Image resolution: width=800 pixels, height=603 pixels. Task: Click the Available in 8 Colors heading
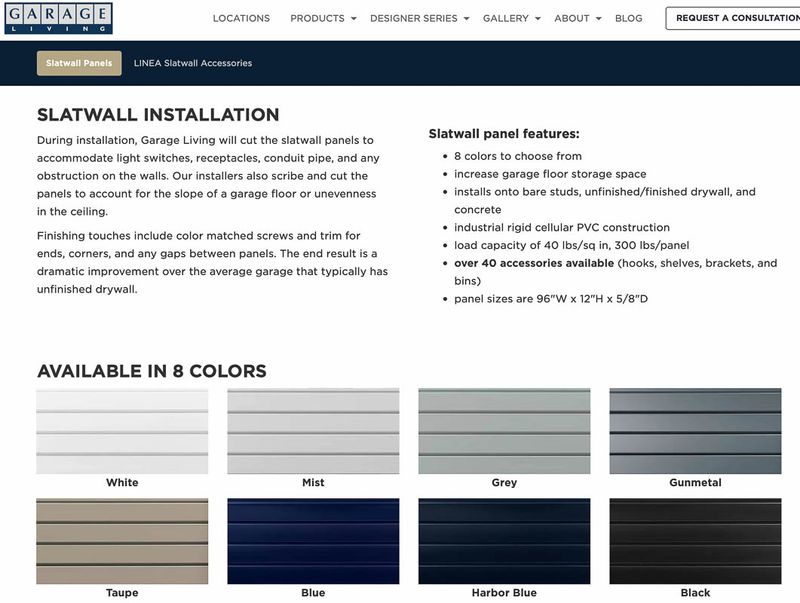tap(152, 371)
